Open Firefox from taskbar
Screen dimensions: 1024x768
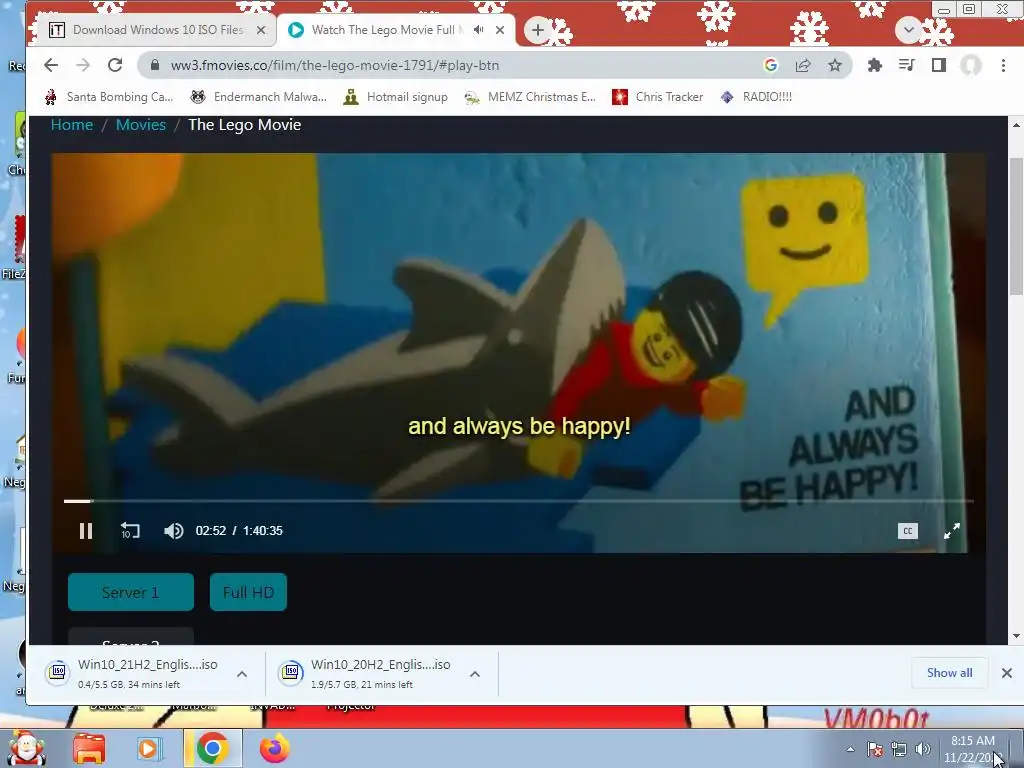coord(274,749)
